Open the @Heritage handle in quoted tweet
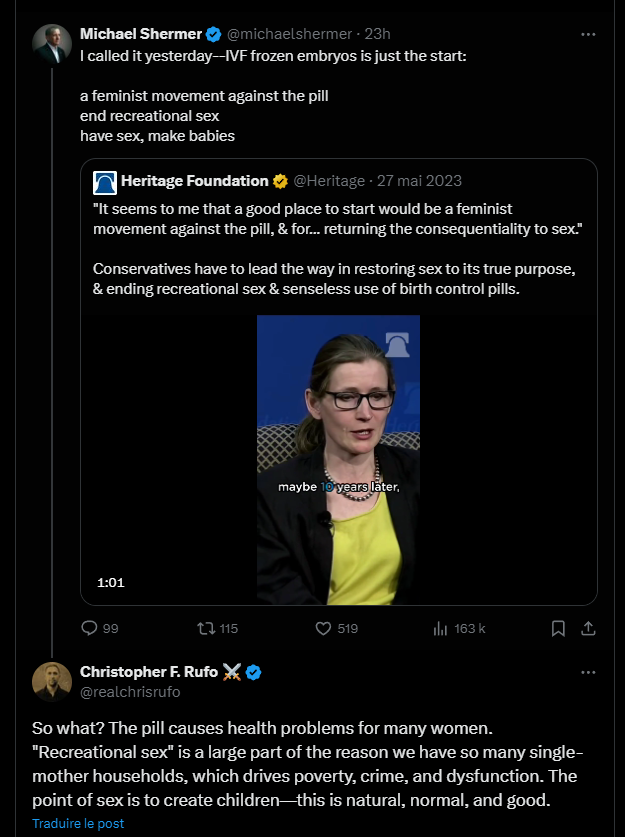The height and width of the screenshot is (837, 625). (329, 181)
